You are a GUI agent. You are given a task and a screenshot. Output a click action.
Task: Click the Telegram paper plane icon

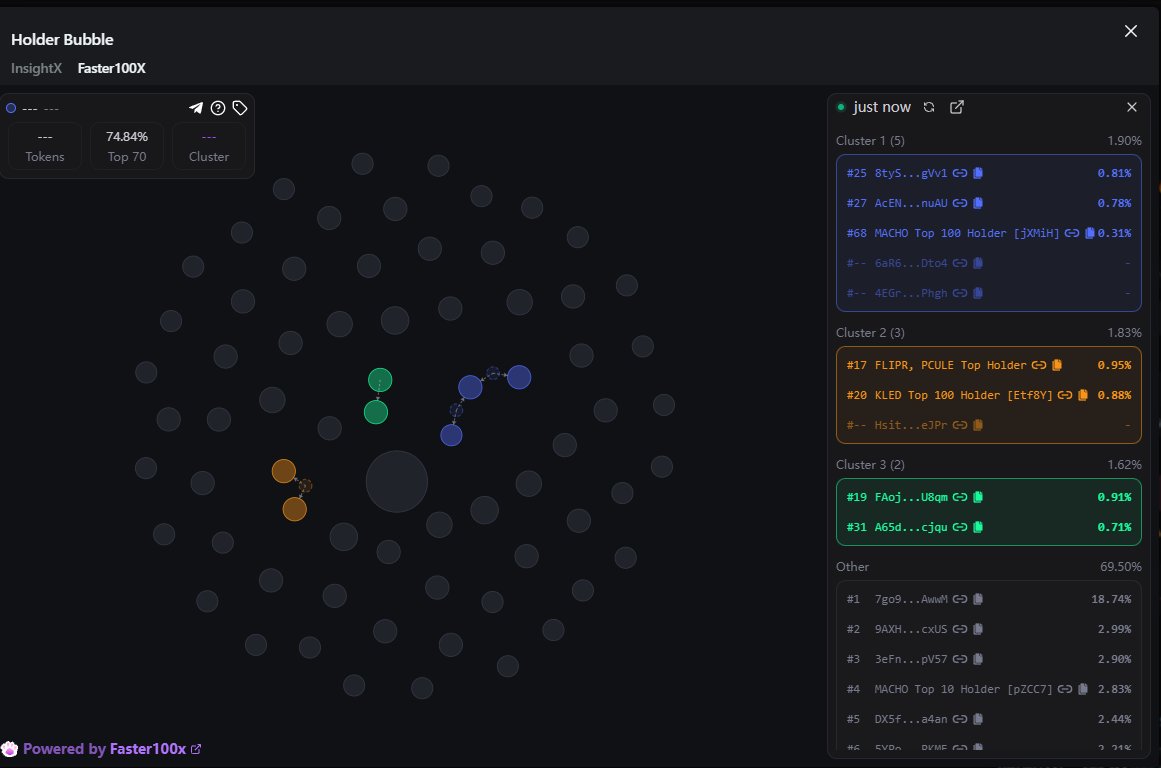(x=196, y=108)
